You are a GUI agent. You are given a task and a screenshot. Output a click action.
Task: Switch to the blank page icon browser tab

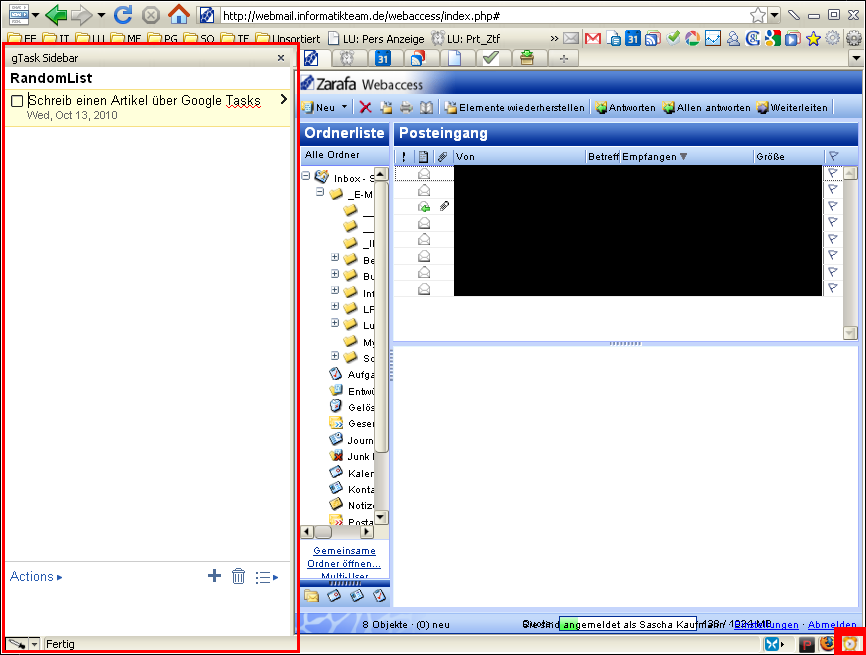coord(455,58)
